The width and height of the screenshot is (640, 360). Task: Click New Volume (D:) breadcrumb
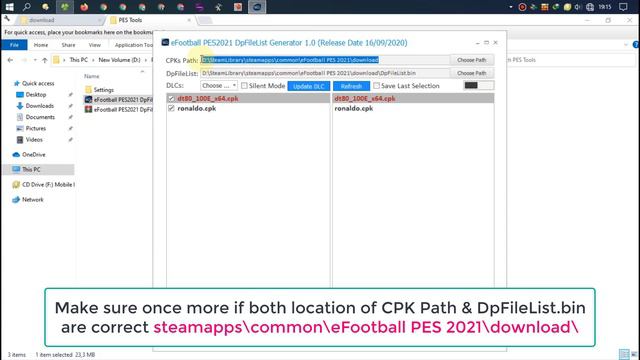click(x=119, y=60)
